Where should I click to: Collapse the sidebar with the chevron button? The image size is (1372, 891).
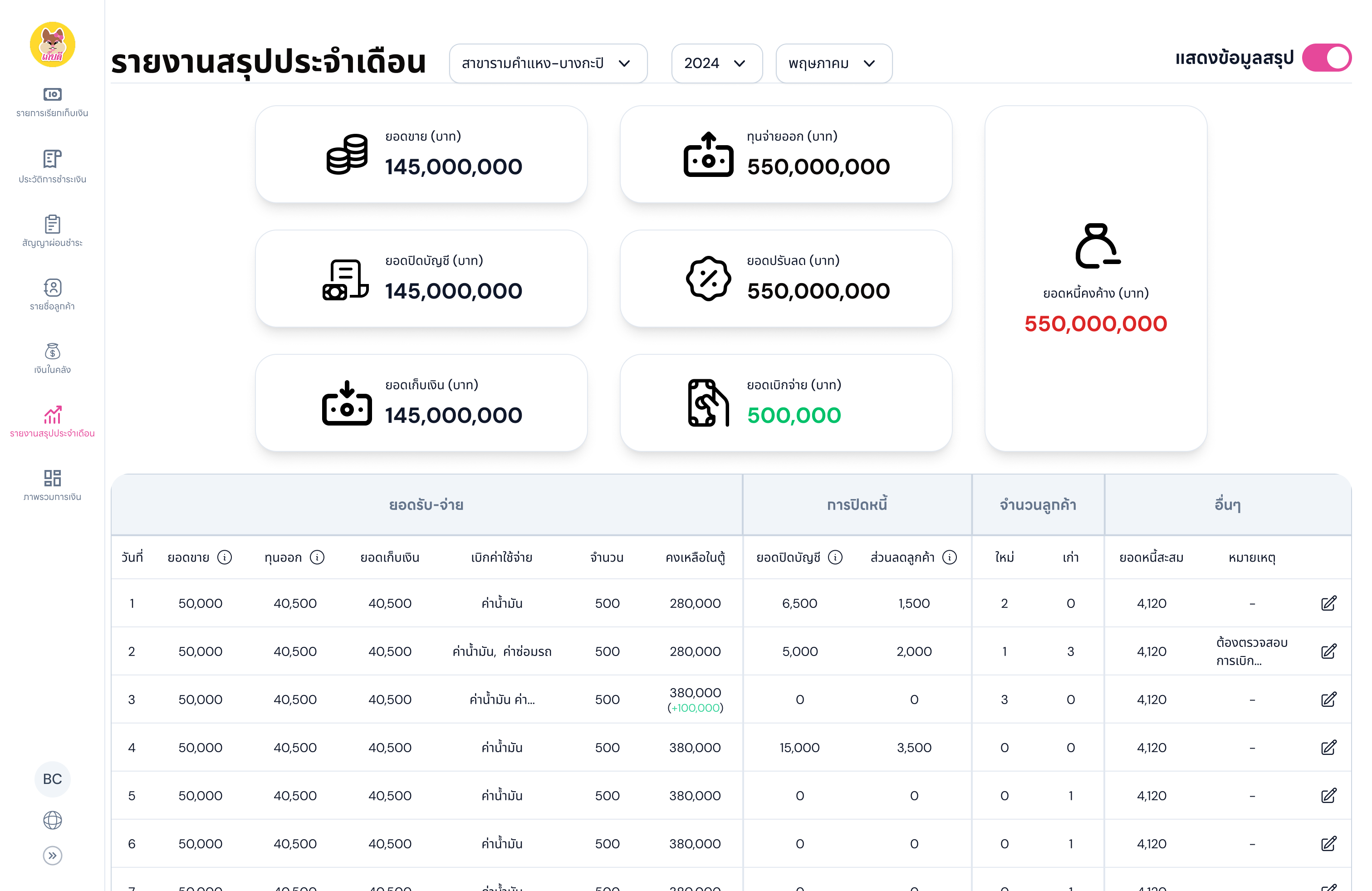[53, 856]
